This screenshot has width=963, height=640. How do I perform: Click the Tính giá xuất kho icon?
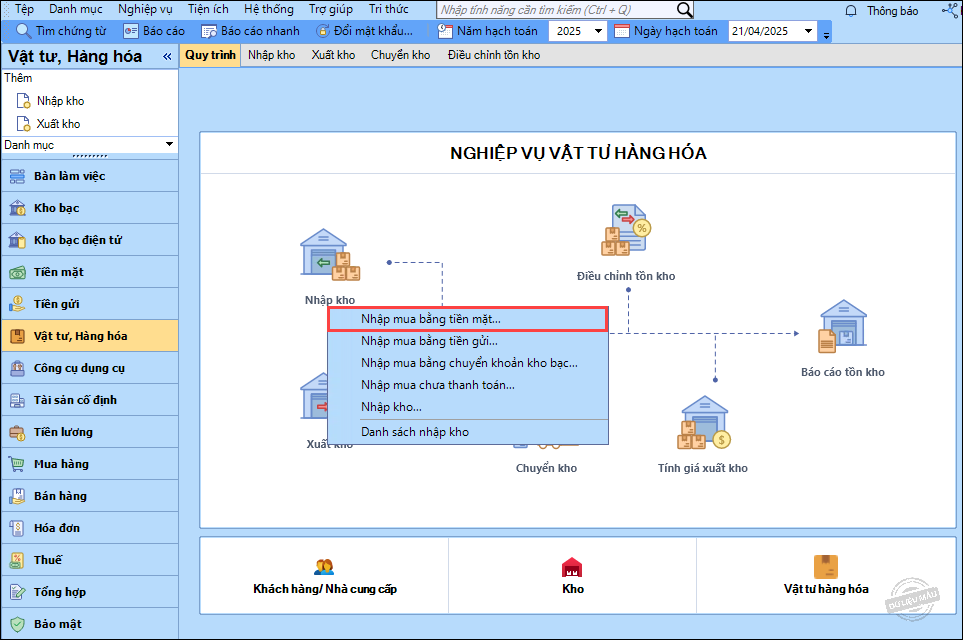(704, 424)
